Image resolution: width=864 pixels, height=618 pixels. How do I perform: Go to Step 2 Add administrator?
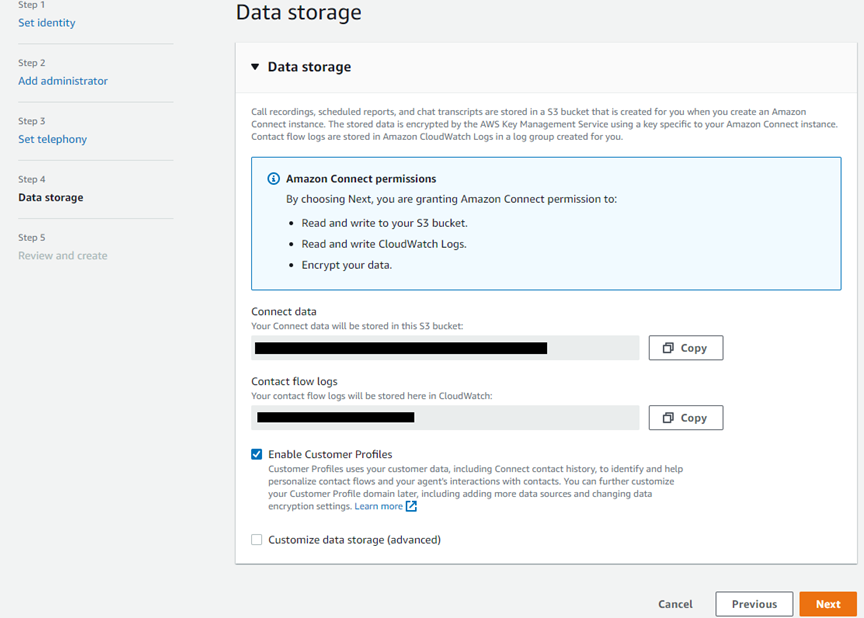click(x=63, y=81)
